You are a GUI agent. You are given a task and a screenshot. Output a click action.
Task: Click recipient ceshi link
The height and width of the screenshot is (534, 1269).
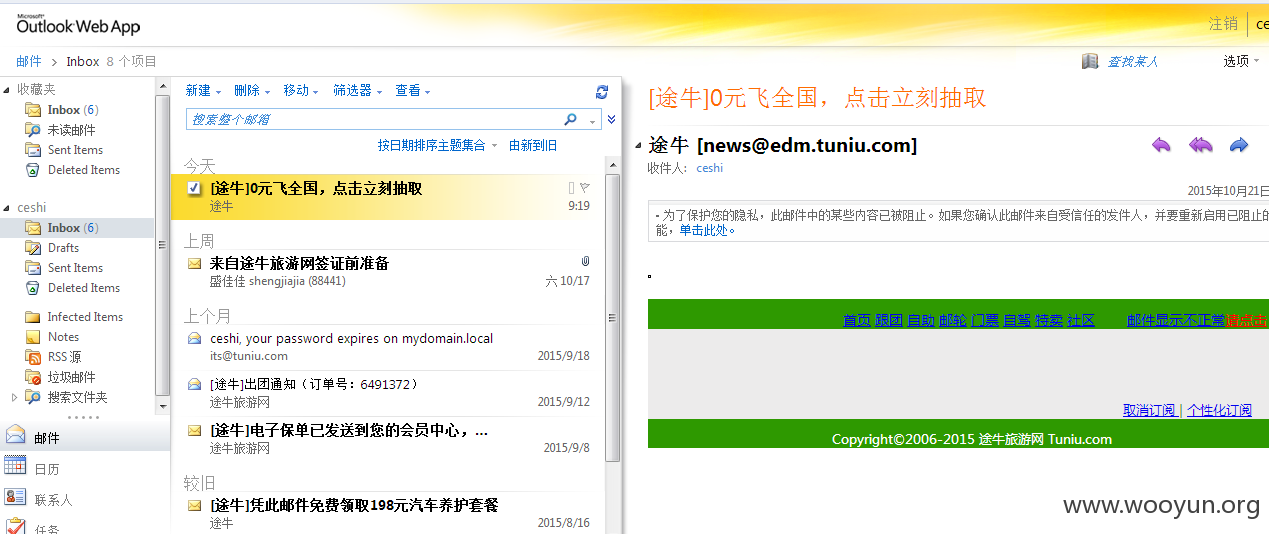(710, 168)
